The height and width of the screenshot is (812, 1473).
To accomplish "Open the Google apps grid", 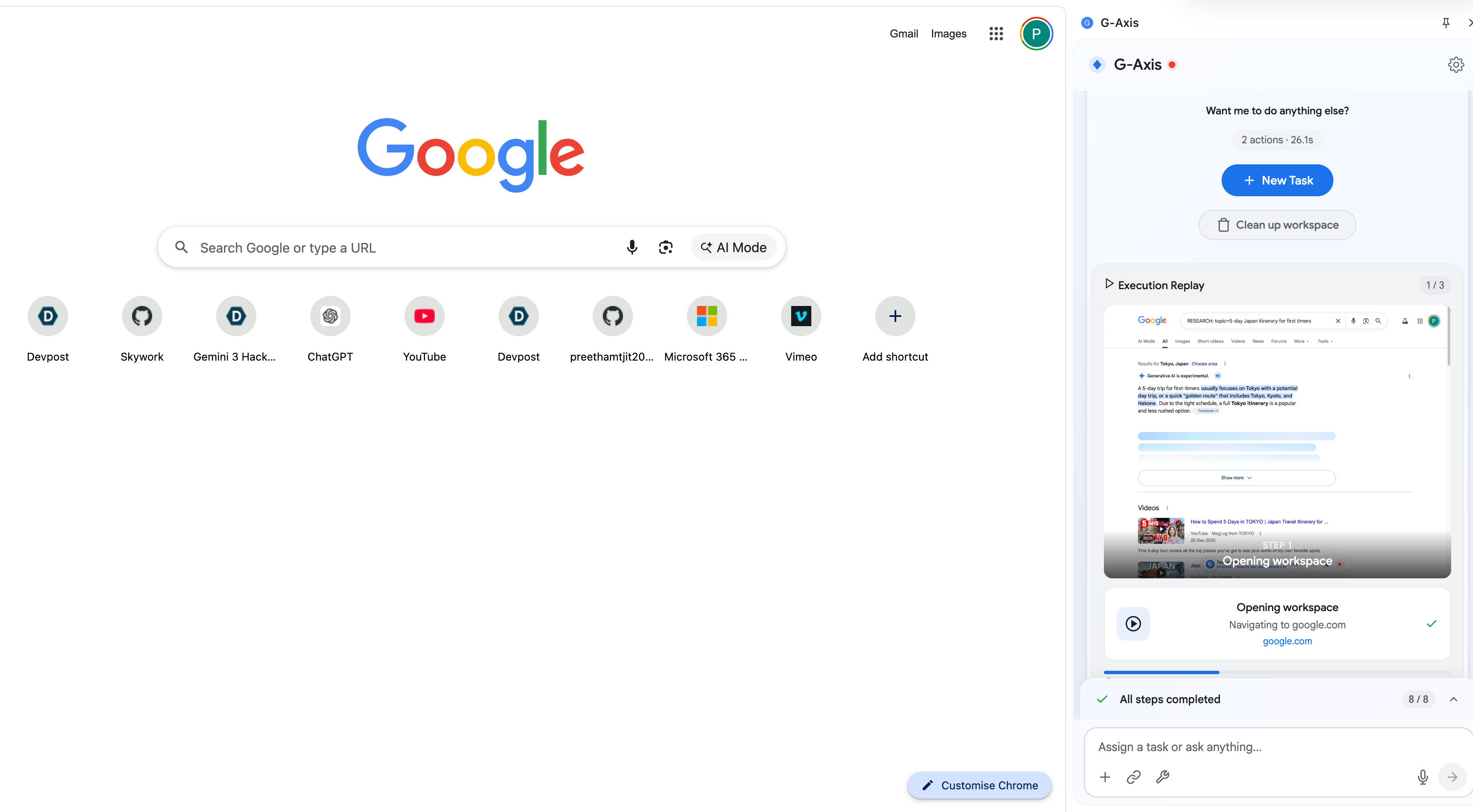I will (x=995, y=34).
